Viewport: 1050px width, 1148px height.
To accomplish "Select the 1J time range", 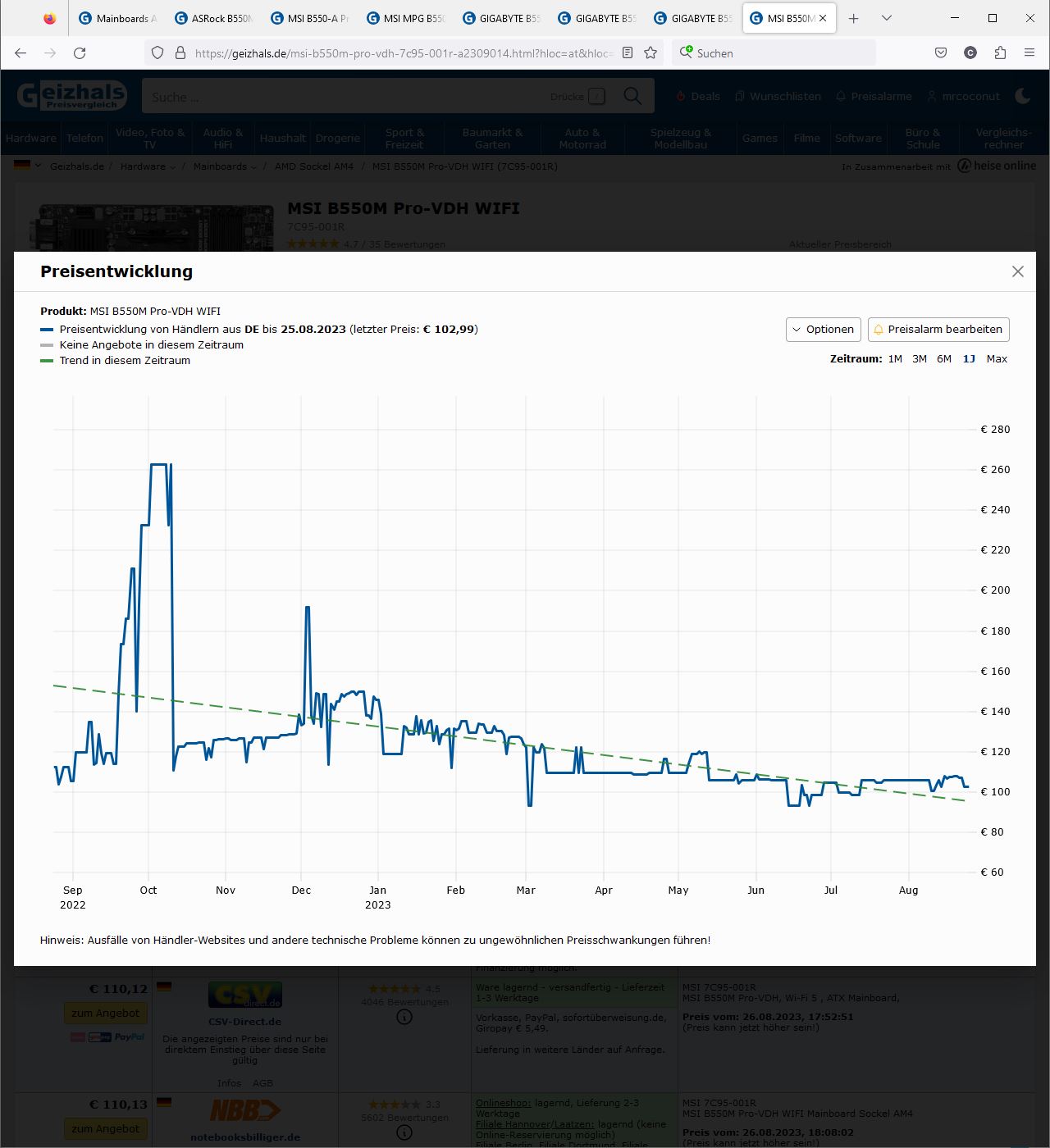I will pyautogui.click(x=969, y=359).
